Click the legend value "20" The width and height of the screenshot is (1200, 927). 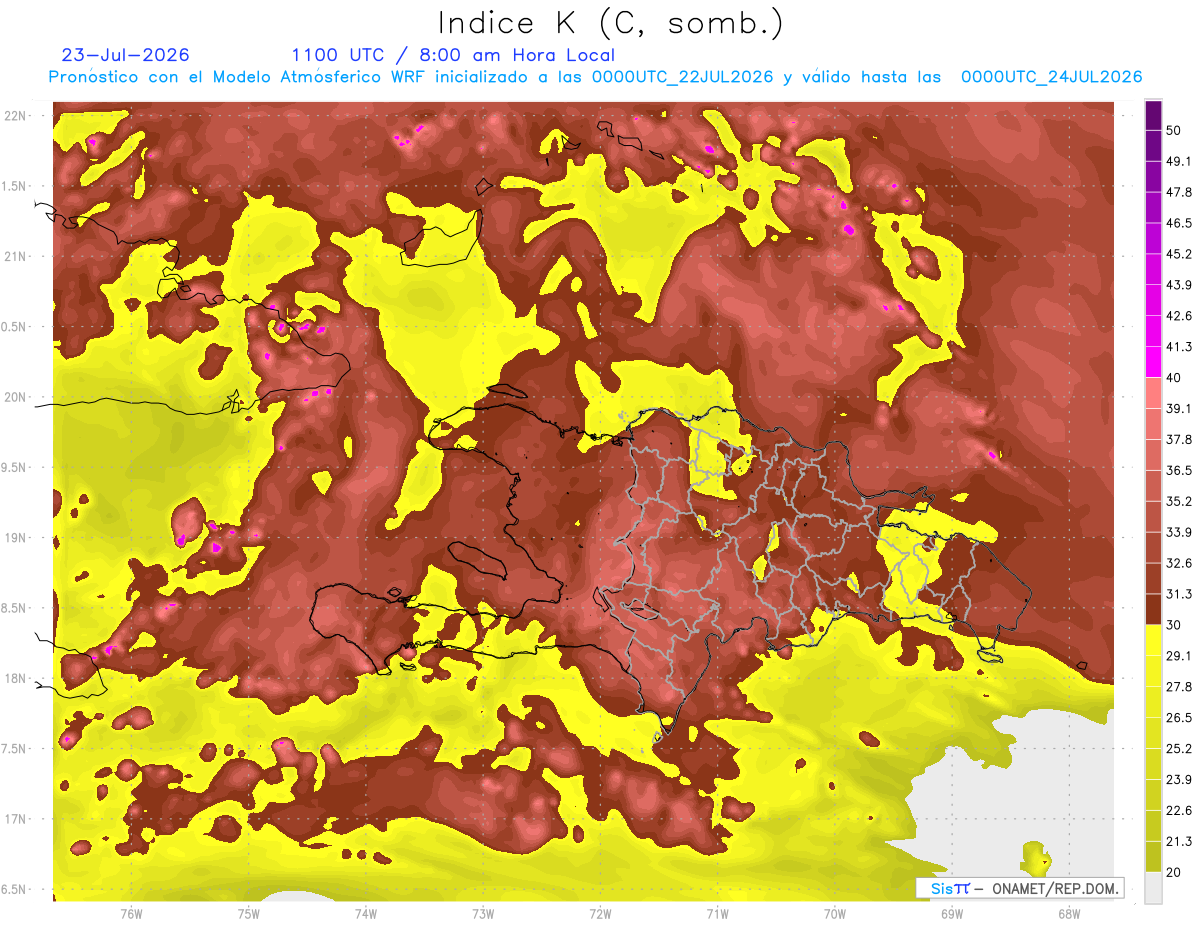(x=1174, y=872)
